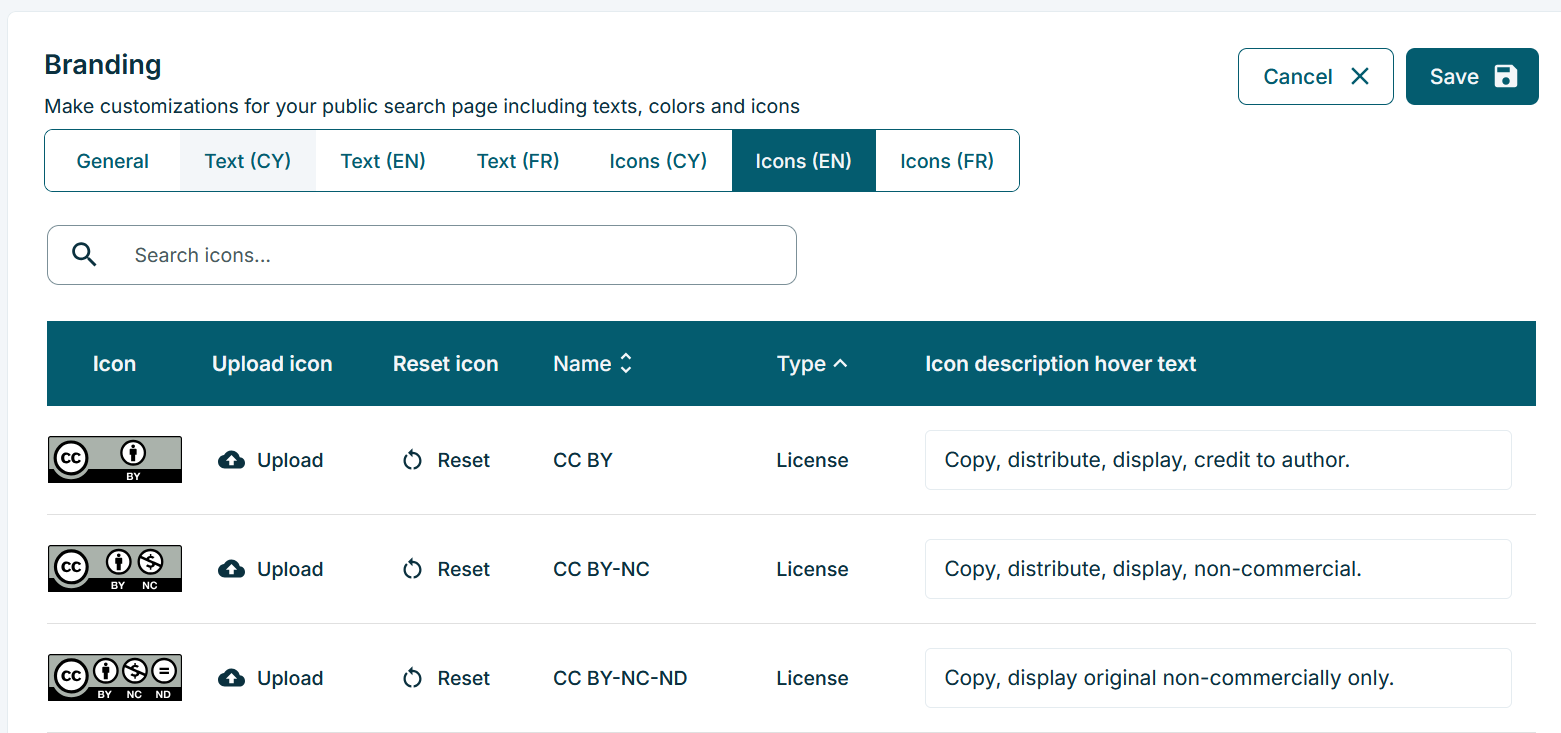This screenshot has height=733, width=1561.
Task: Open the Icons (CY) tab
Action: pyautogui.click(x=657, y=160)
